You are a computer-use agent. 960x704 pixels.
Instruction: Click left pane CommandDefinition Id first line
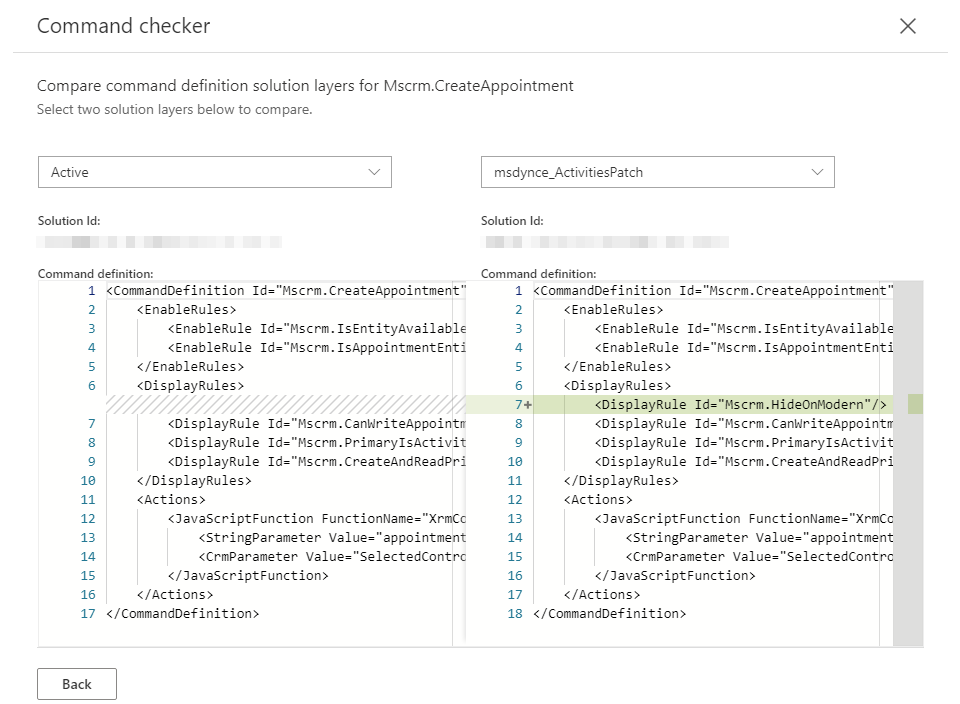286,291
